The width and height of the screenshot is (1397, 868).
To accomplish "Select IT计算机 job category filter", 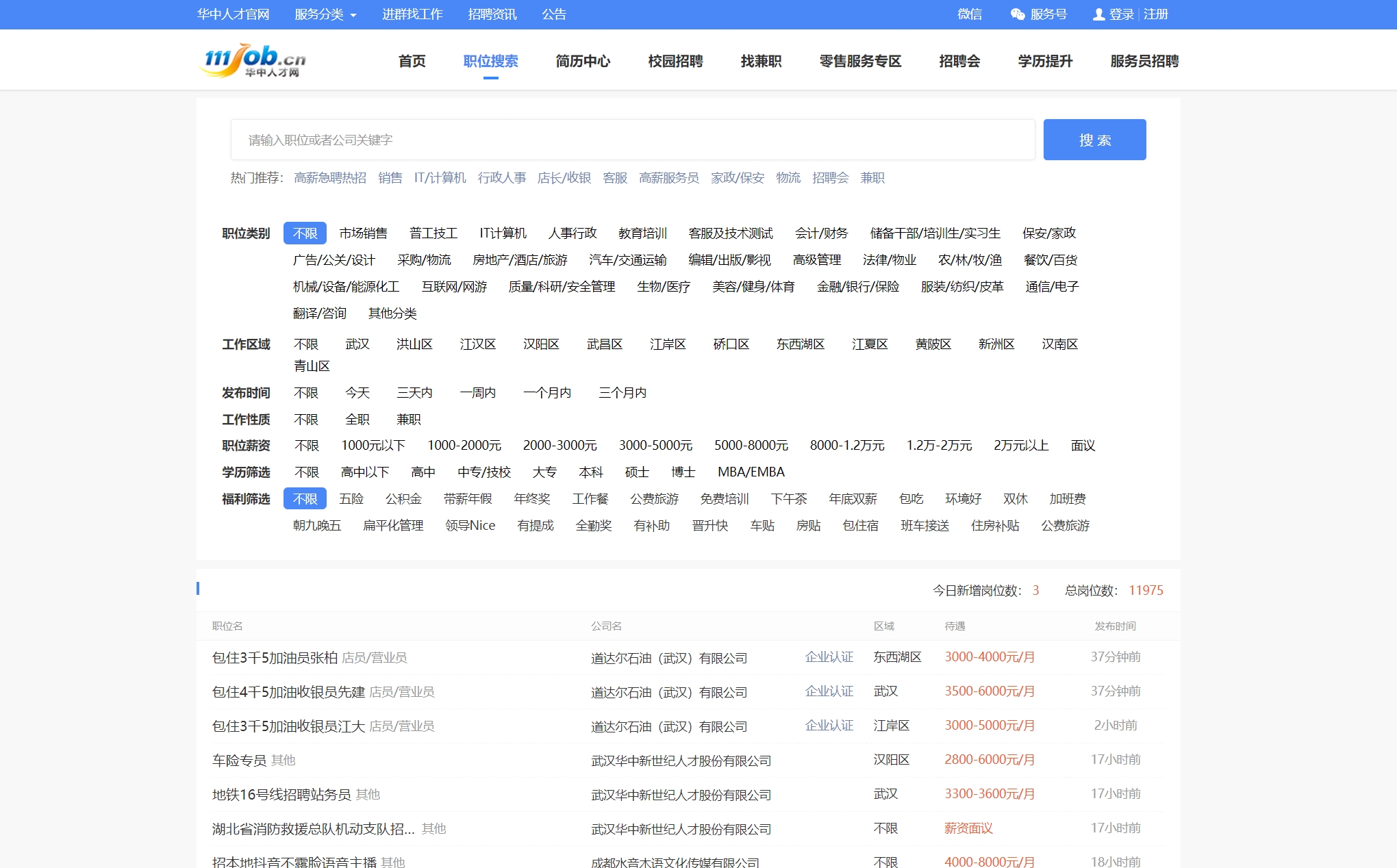I will [x=503, y=233].
